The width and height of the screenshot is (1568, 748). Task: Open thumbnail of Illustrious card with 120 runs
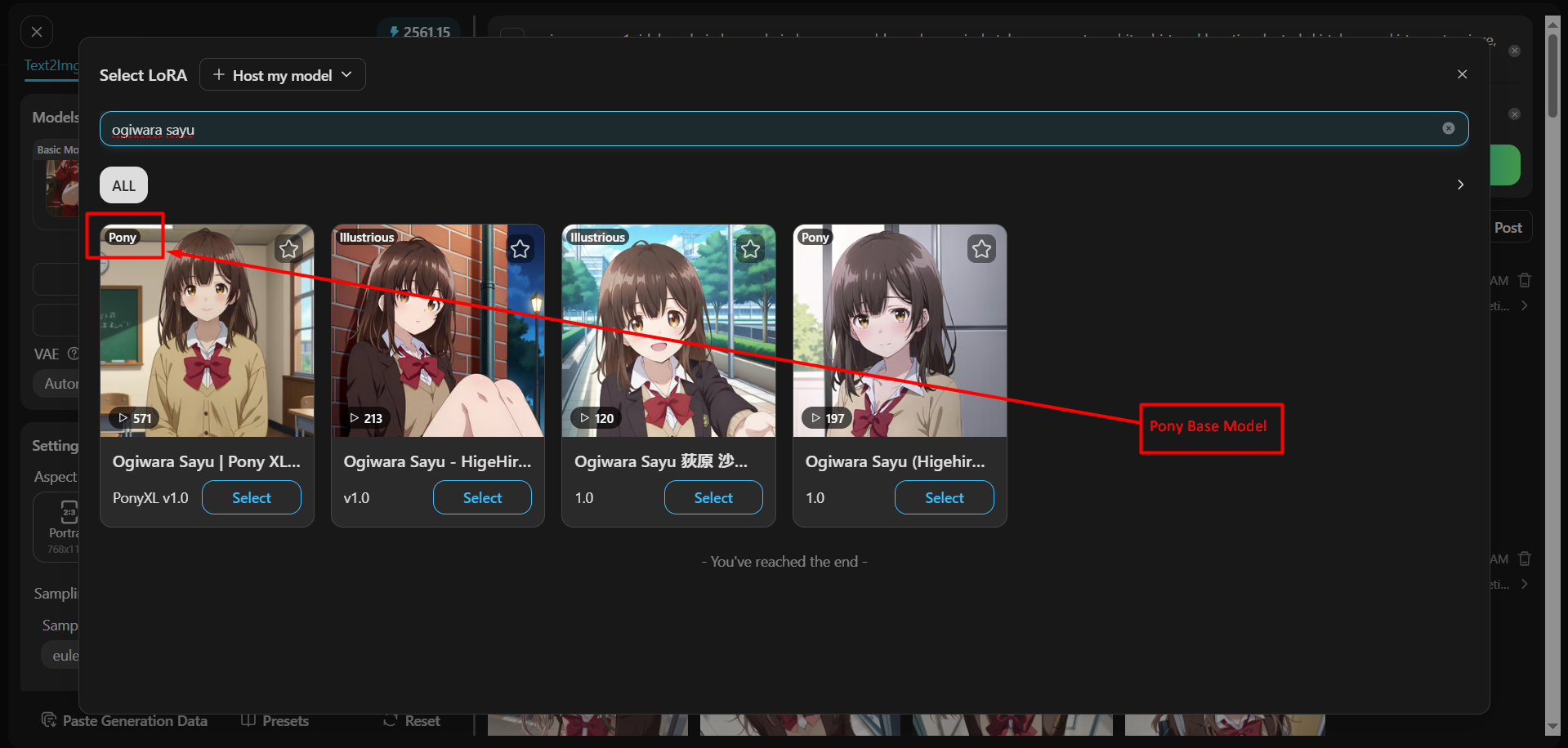(668, 331)
